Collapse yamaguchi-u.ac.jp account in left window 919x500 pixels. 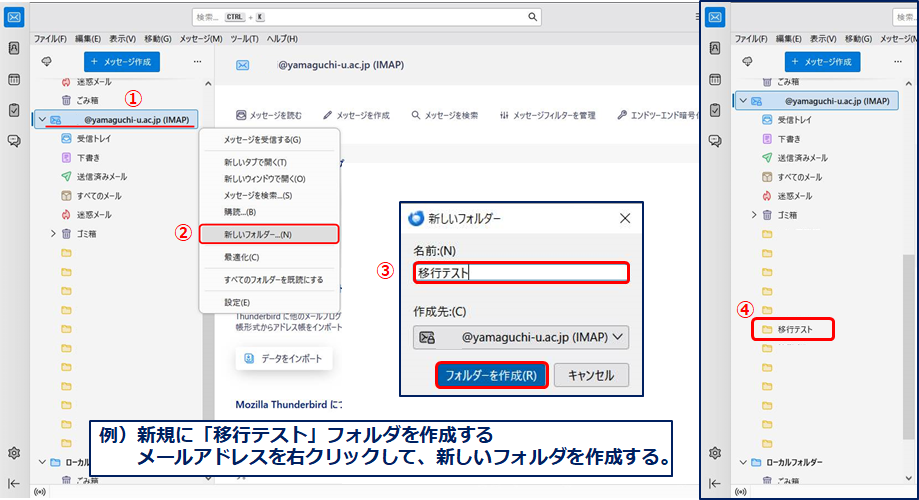42,120
